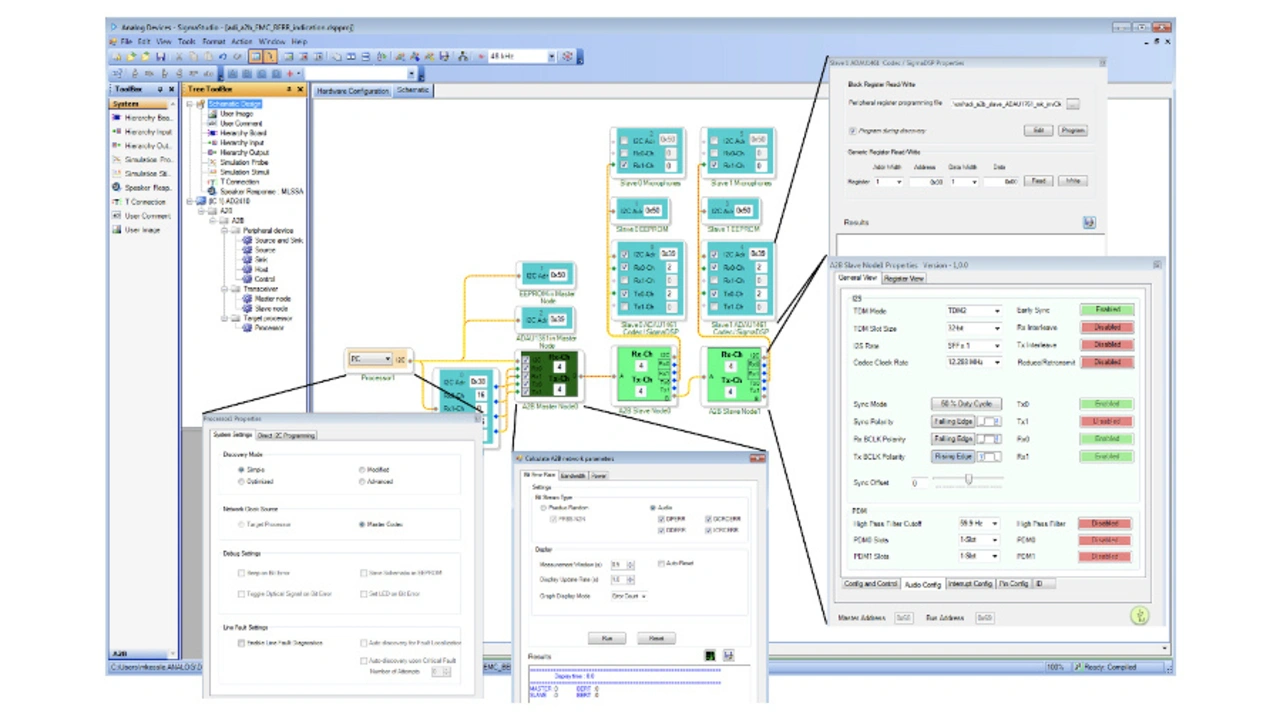Screen dimensions: 1280x720
Task: Click the Hierarchy Board icon in the ToolBox
Action: pyautogui.click(x=117, y=118)
